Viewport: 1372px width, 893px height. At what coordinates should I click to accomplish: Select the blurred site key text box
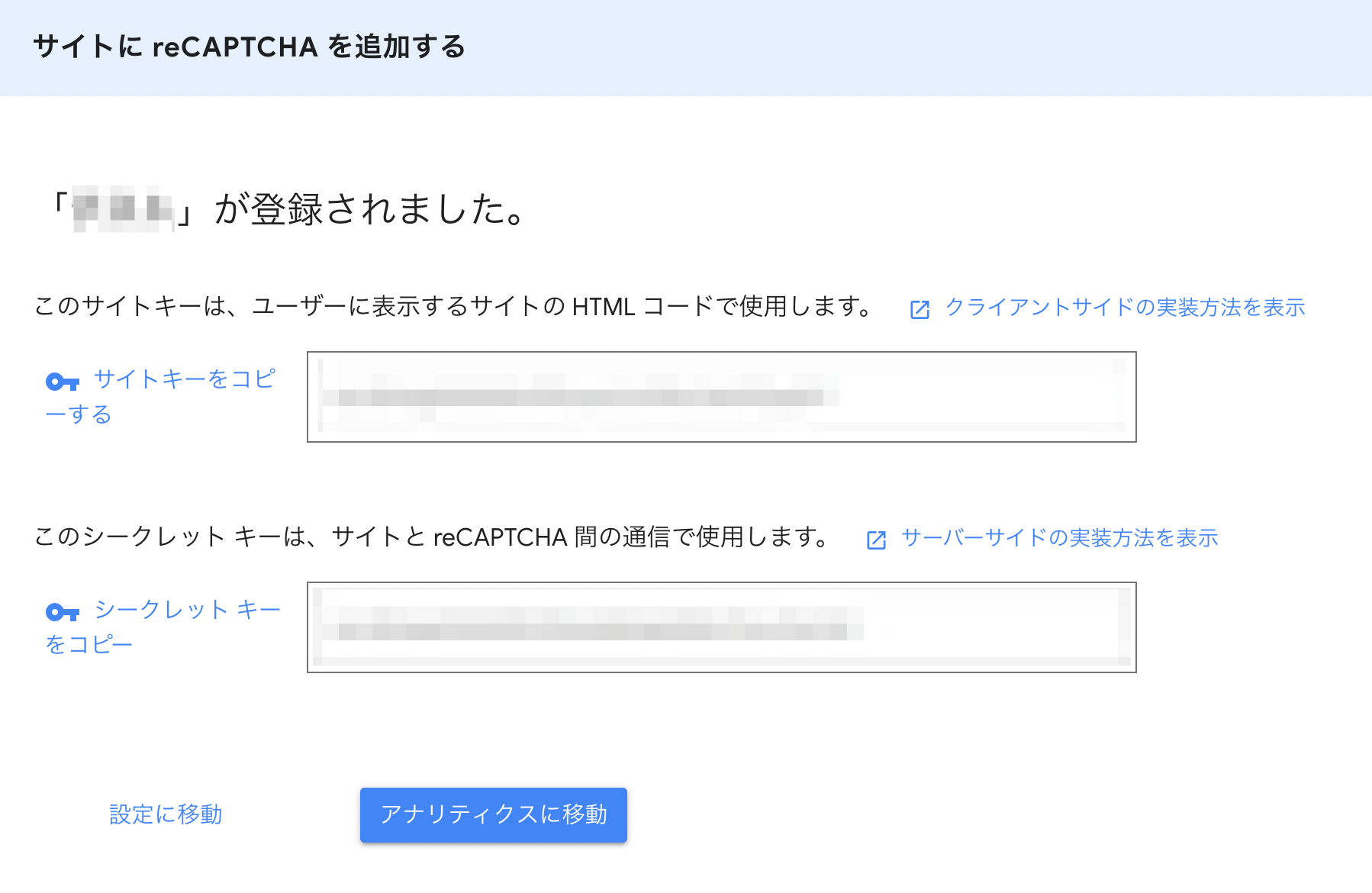coord(721,397)
